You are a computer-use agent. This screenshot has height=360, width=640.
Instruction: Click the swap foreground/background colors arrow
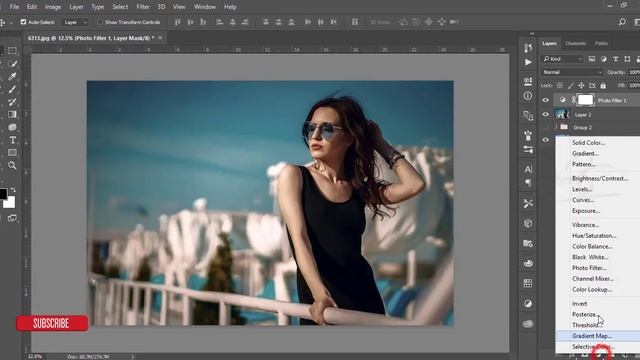13,190
